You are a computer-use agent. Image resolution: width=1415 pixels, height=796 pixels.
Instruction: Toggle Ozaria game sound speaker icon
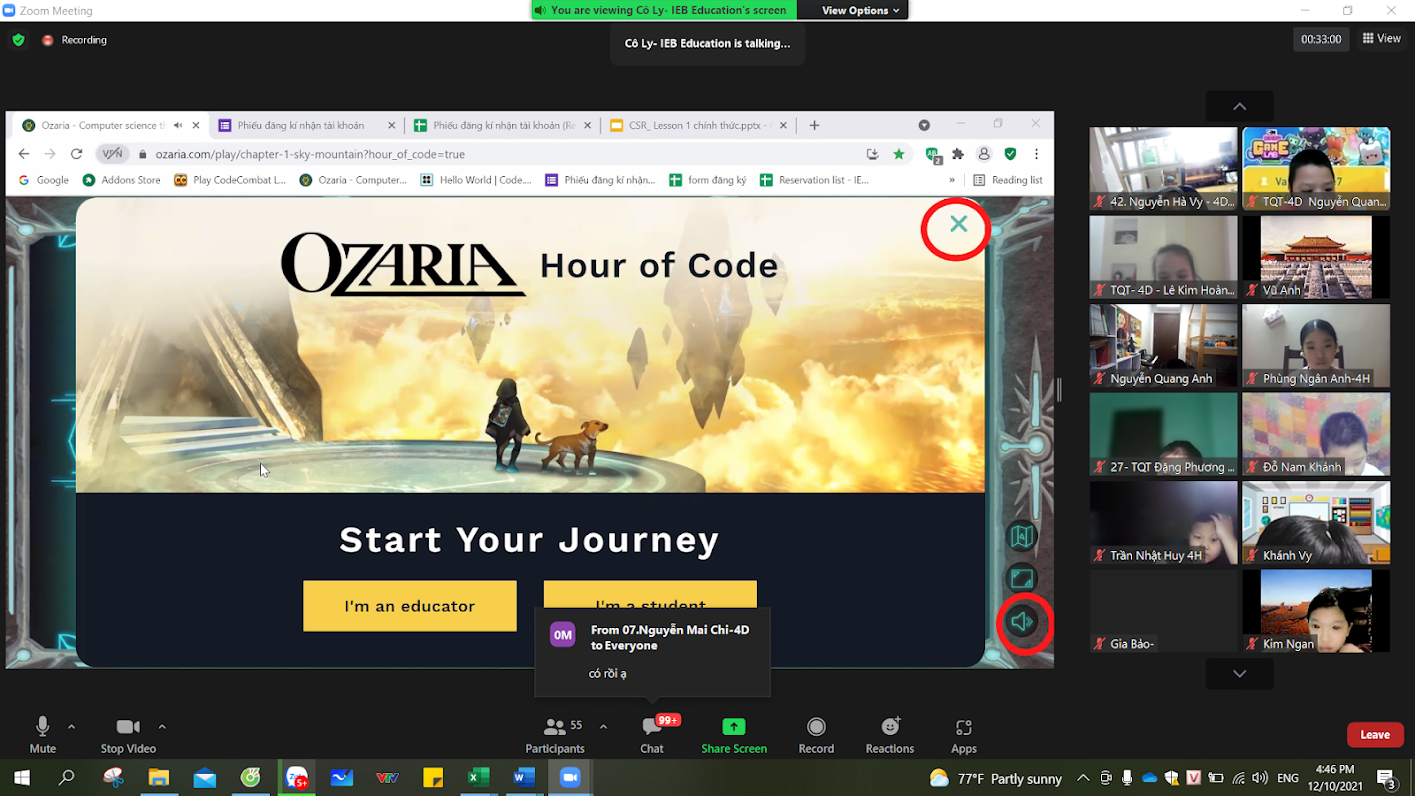1022,622
